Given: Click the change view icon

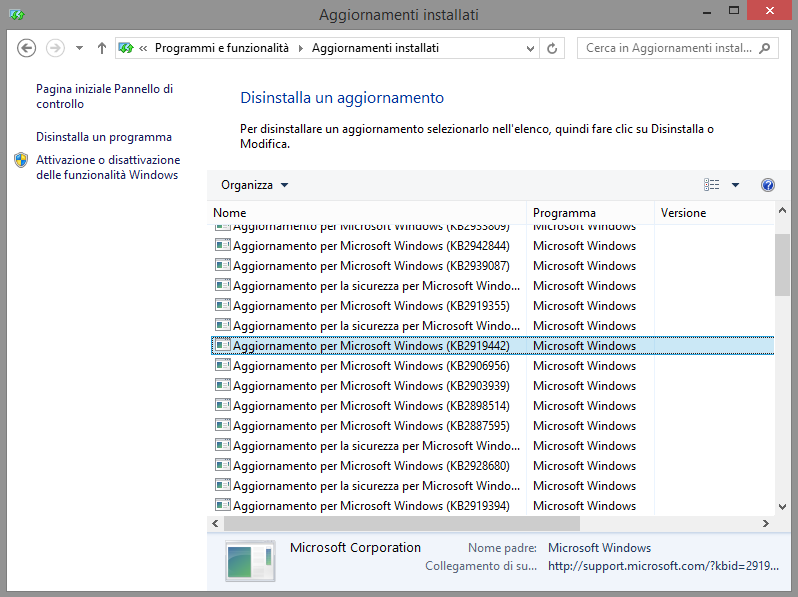Looking at the screenshot, I should coord(711,185).
